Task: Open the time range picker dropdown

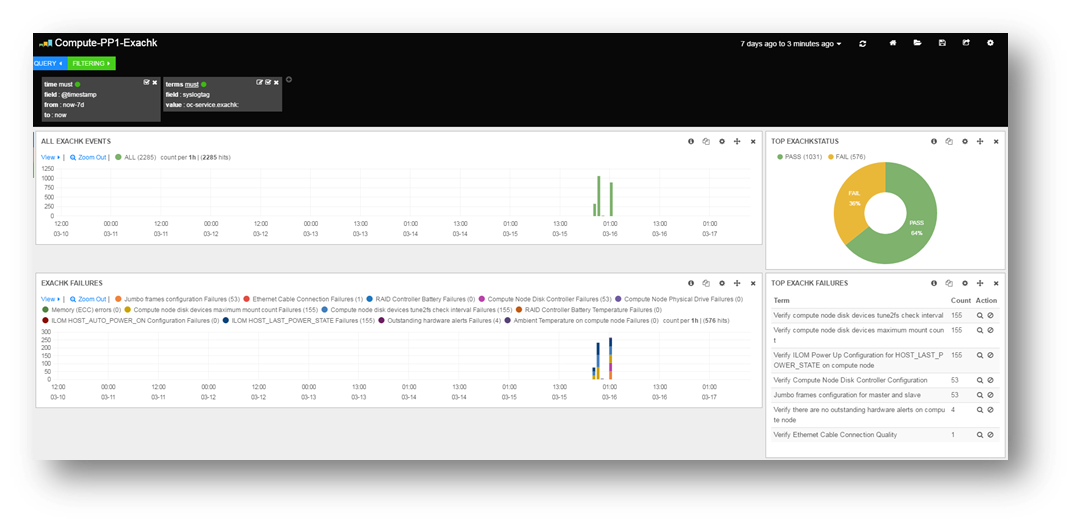Action: (x=791, y=44)
